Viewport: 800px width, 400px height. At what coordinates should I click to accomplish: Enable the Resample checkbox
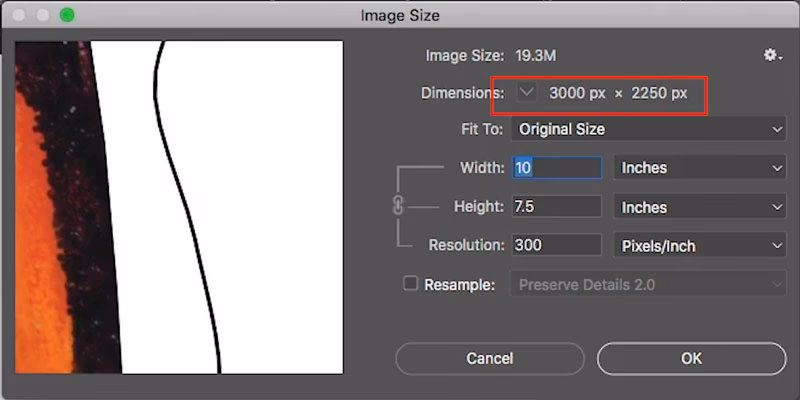tap(410, 284)
